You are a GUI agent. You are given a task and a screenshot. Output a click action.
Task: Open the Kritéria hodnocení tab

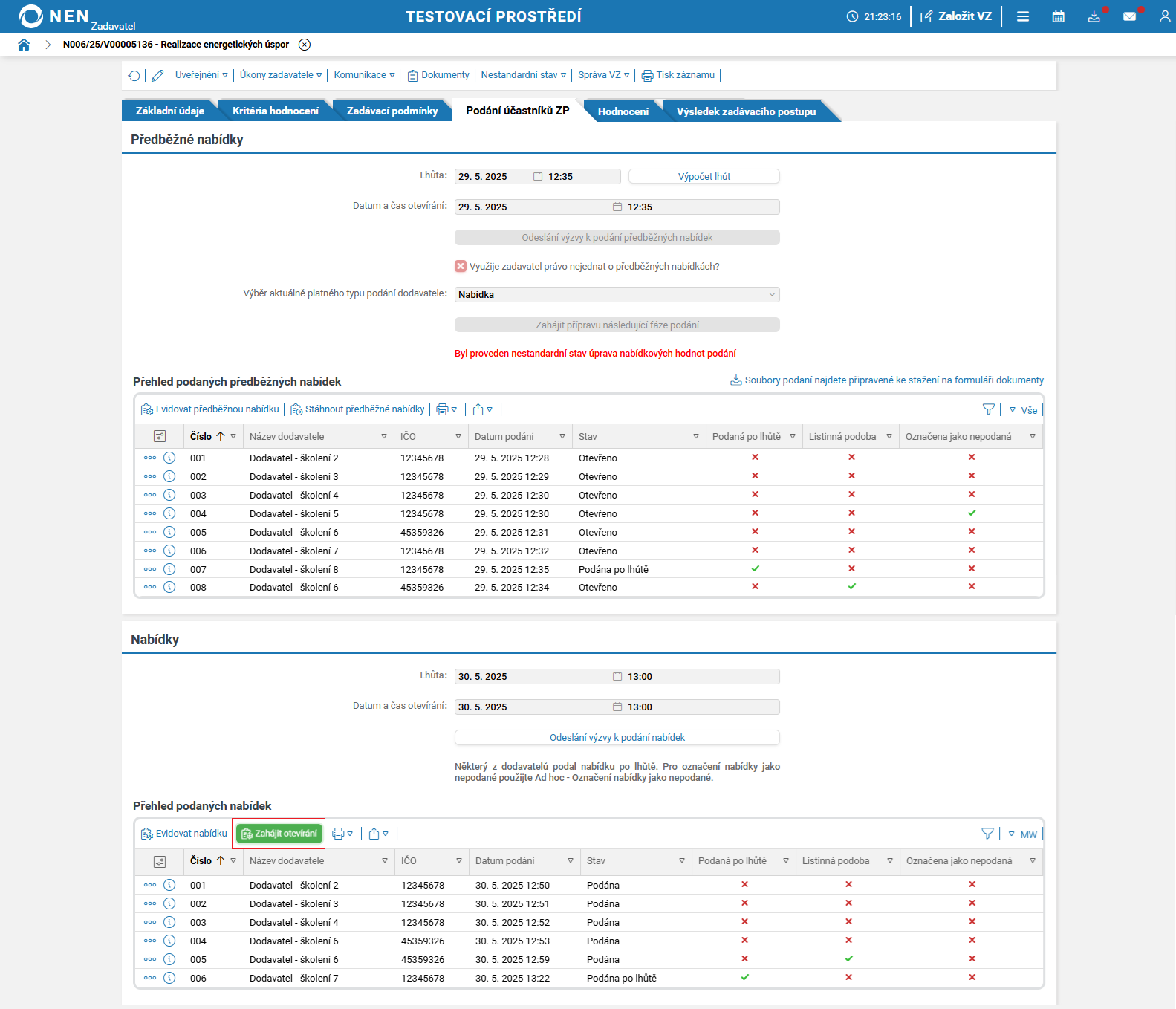click(x=275, y=111)
